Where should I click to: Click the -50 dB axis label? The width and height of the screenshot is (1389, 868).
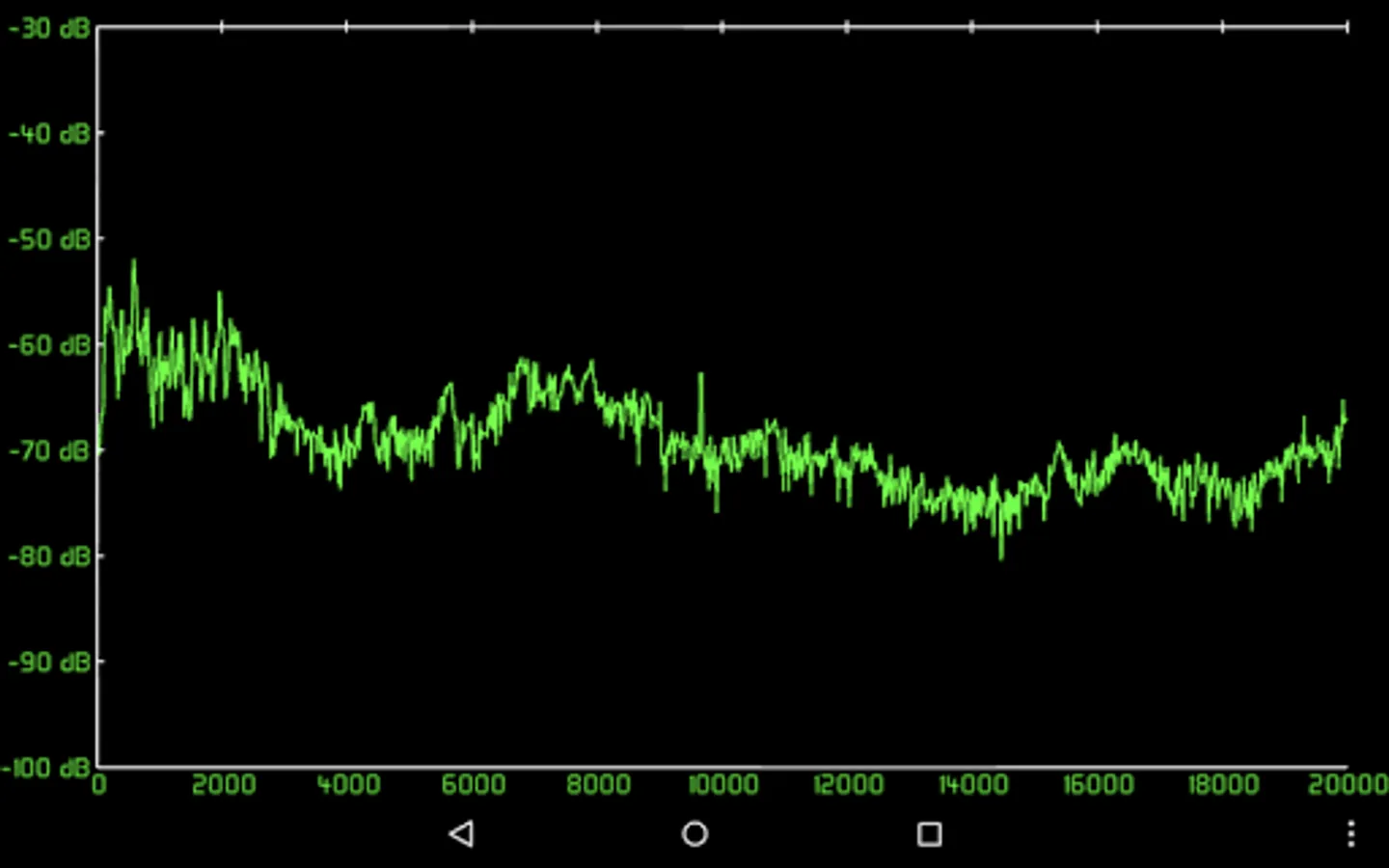[48, 239]
